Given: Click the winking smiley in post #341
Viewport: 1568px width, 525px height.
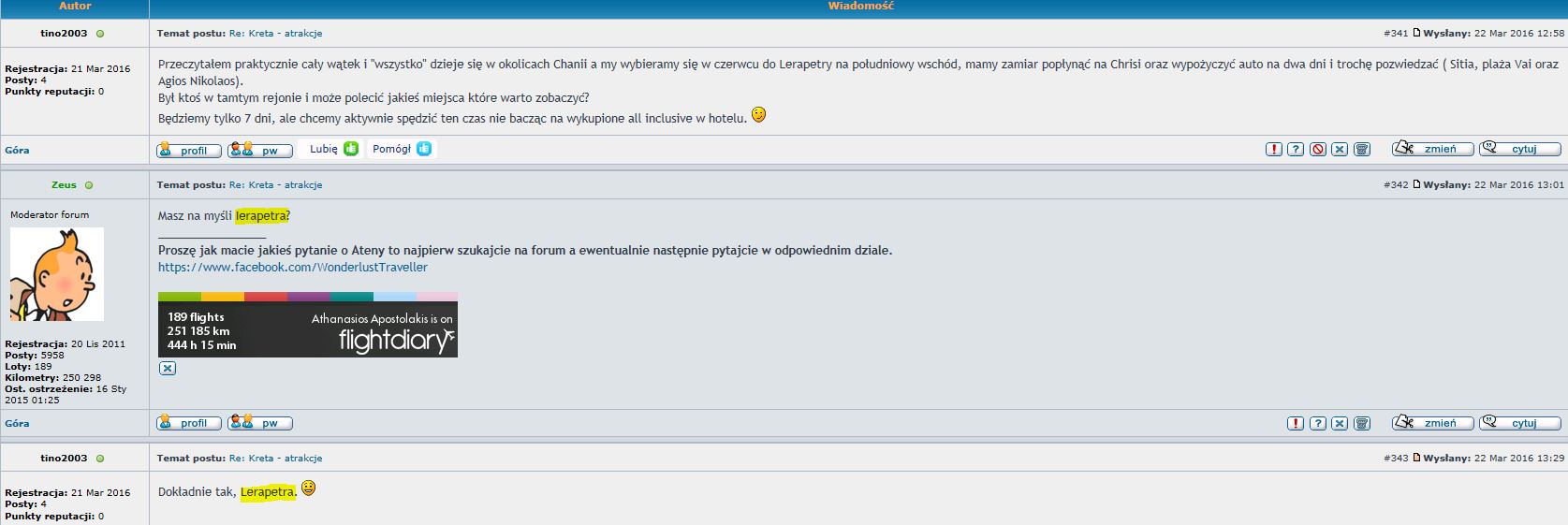Looking at the screenshot, I should coord(759,115).
